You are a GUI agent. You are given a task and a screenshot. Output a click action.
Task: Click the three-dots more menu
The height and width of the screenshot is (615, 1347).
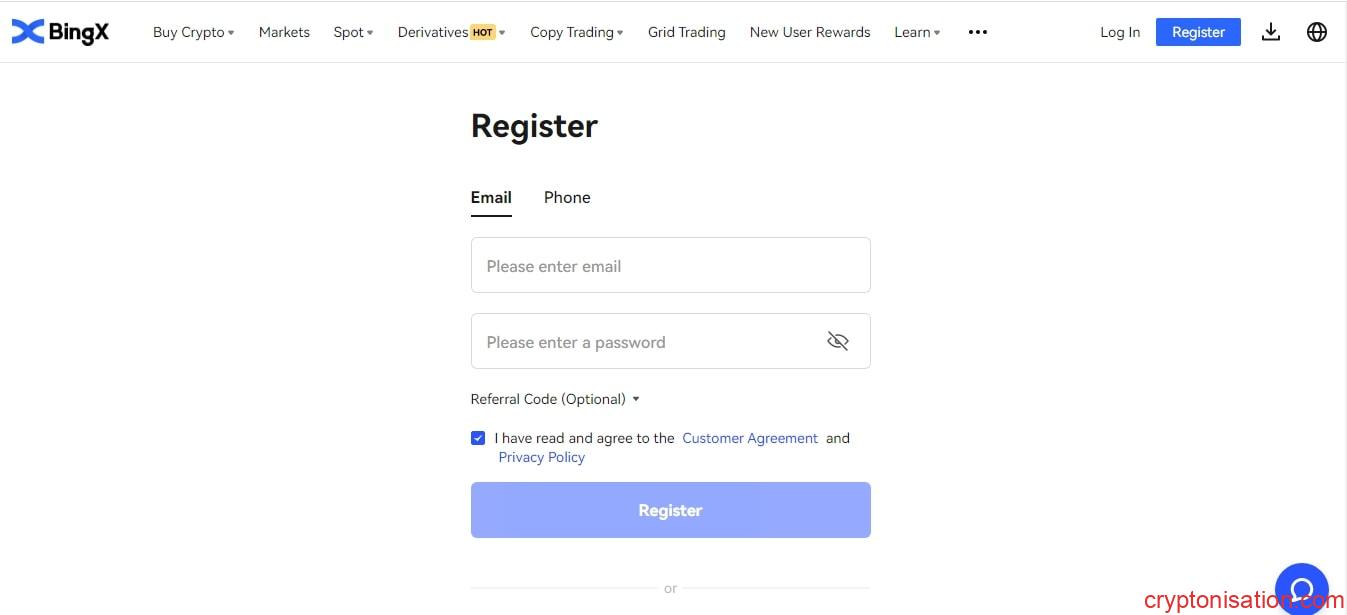pos(978,32)
